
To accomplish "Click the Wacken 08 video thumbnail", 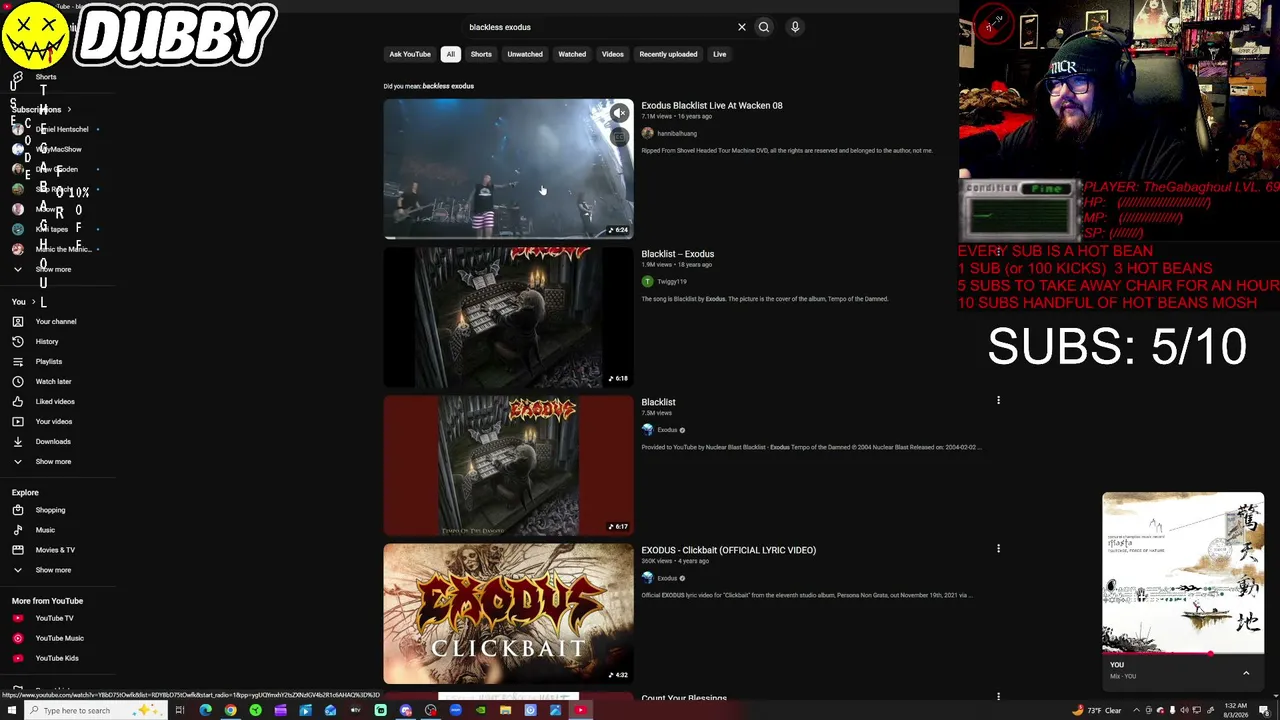I will 508,169.
